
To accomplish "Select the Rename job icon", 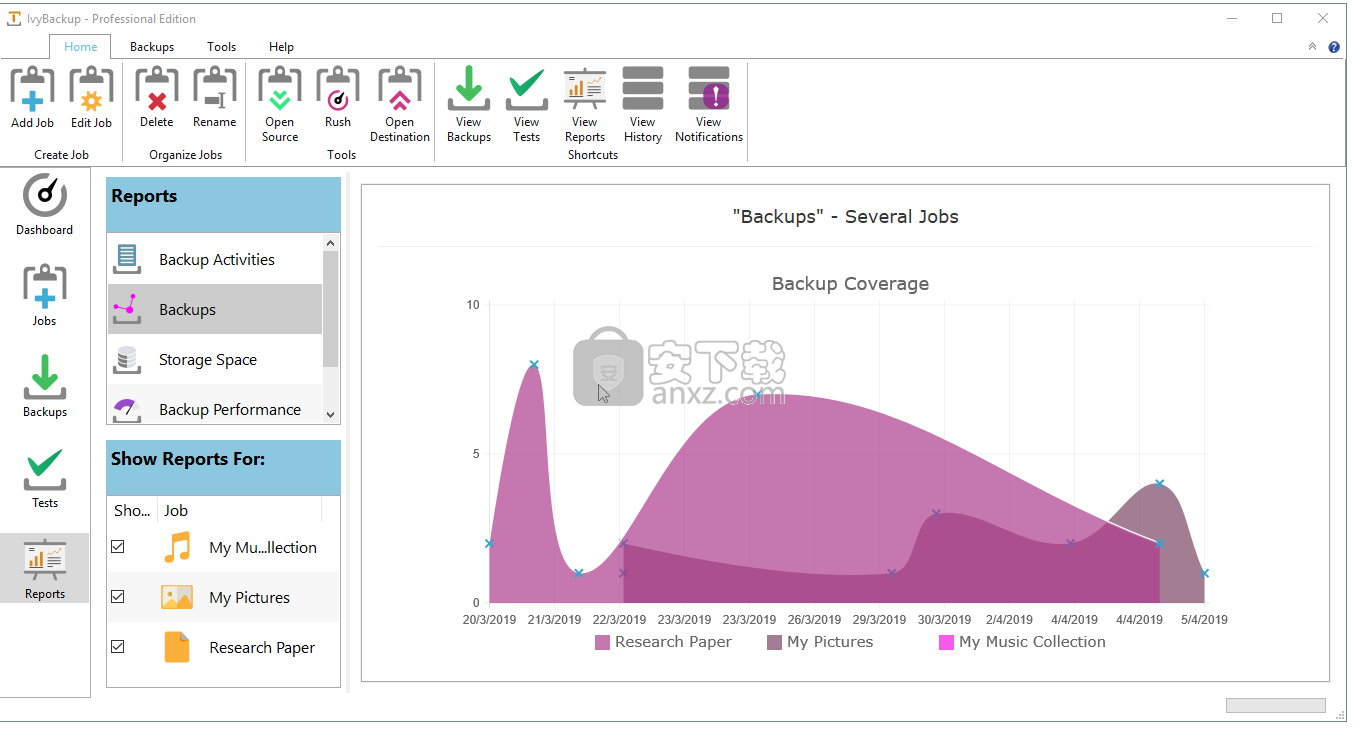I will (x=214, y=98).
